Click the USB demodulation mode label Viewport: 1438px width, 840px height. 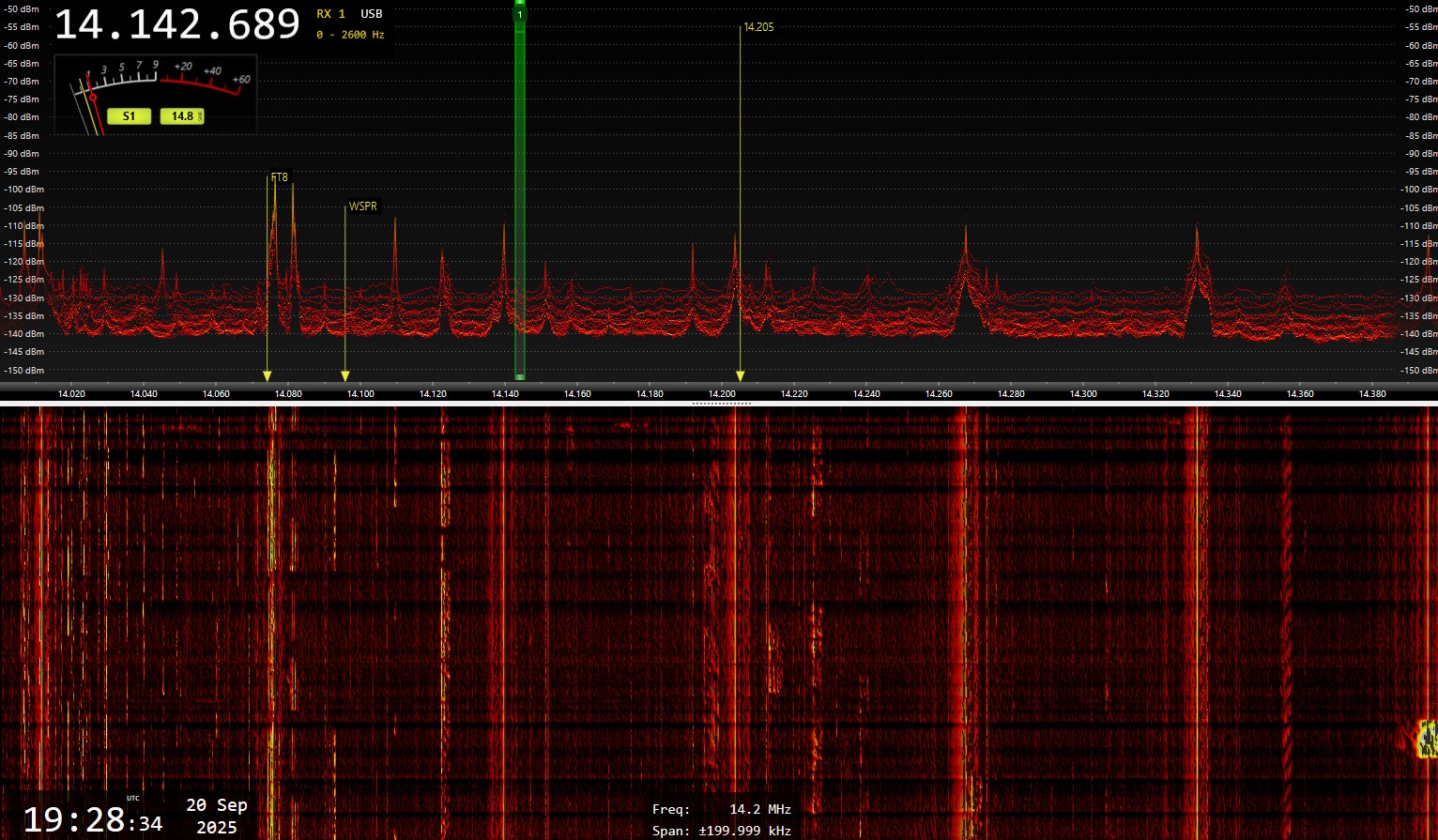372,14
